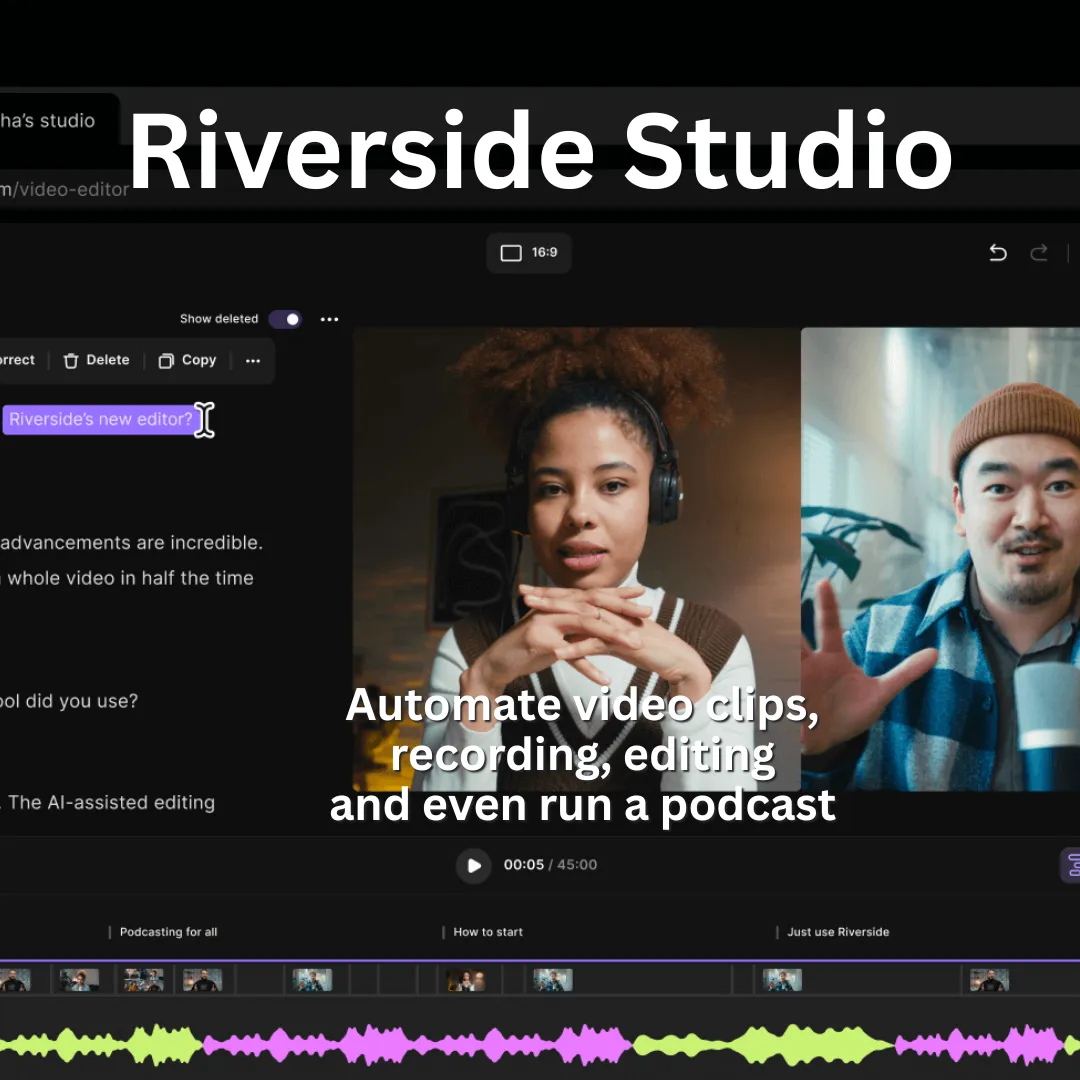Open three-dot menu beside Show deleted
Screen dimensions: 1080x1080
pyautogui.click(x=329, y=319)
